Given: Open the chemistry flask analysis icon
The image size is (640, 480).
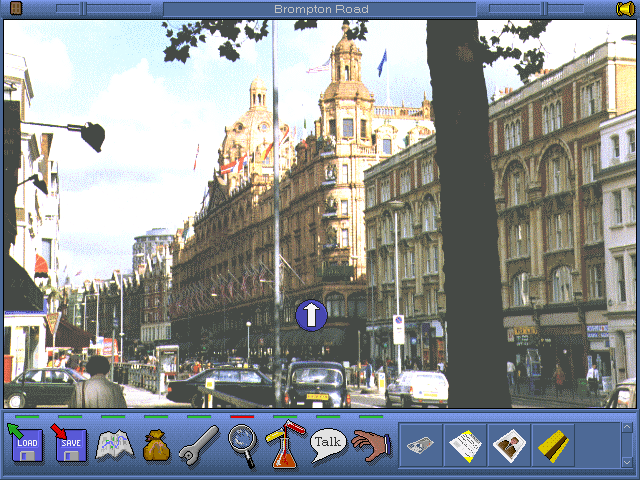Looking at the screenshot, I should click(x=284, y=444).
